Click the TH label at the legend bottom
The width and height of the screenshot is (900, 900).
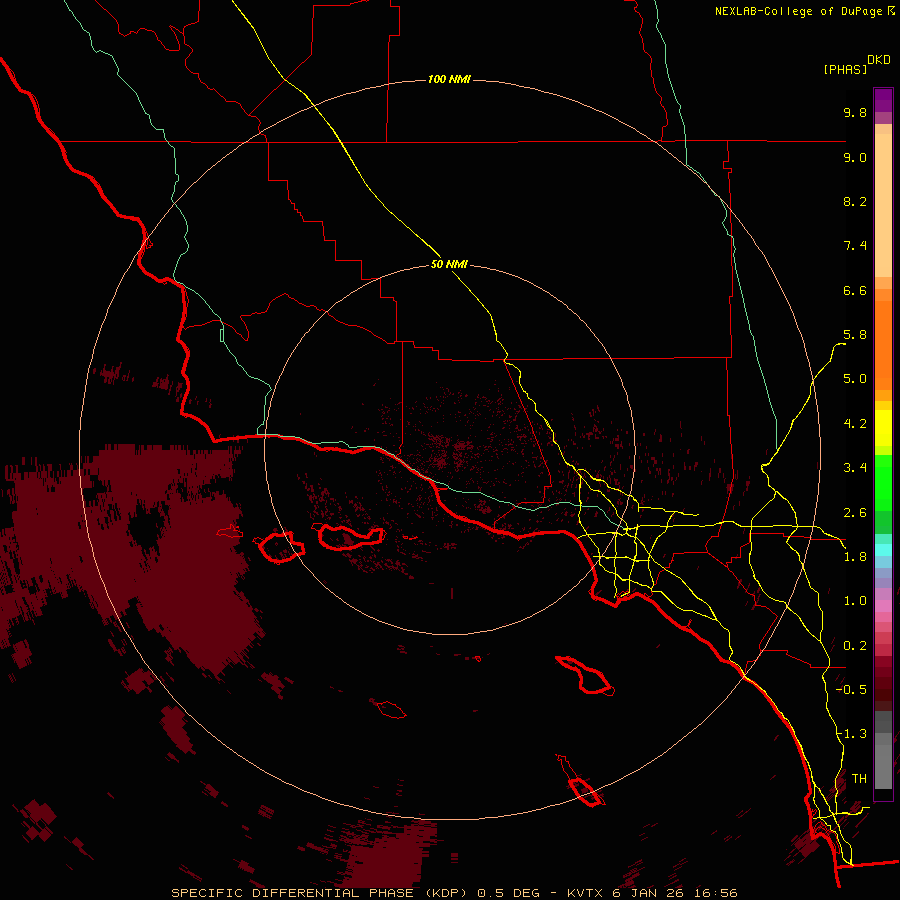(x=859, y=779)
